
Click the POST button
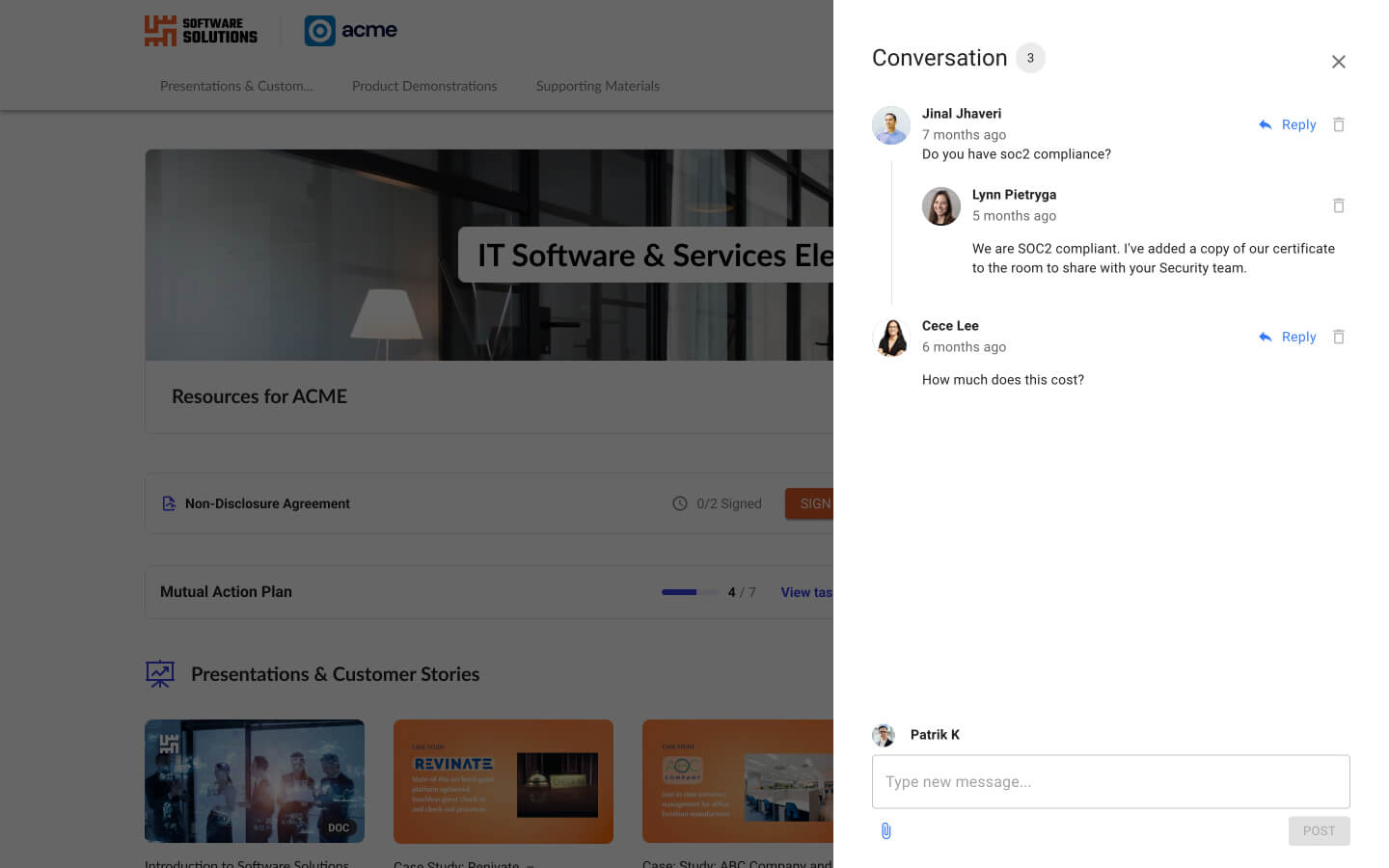pos(1319,830)
